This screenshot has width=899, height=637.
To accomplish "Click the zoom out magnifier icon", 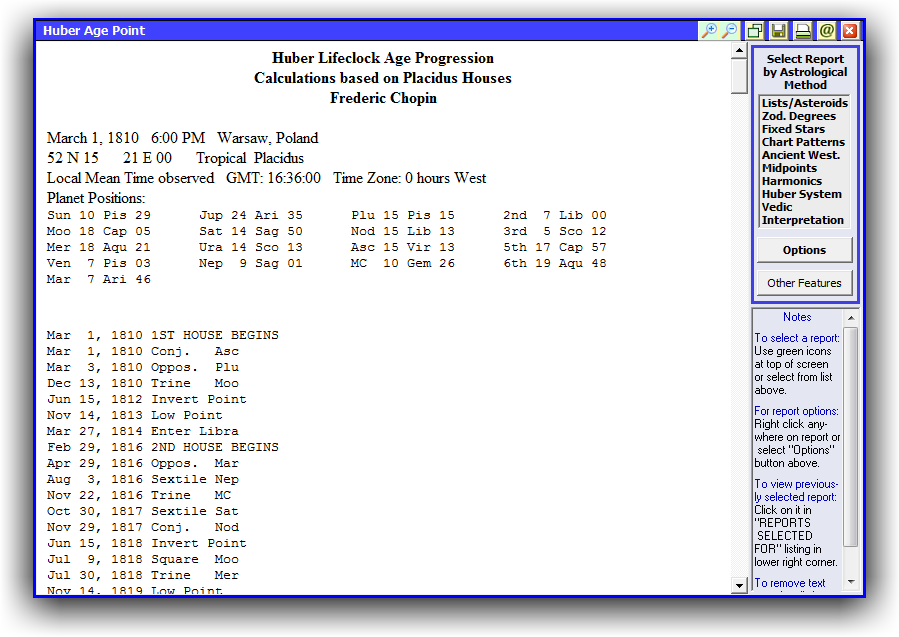I will 730,31.
